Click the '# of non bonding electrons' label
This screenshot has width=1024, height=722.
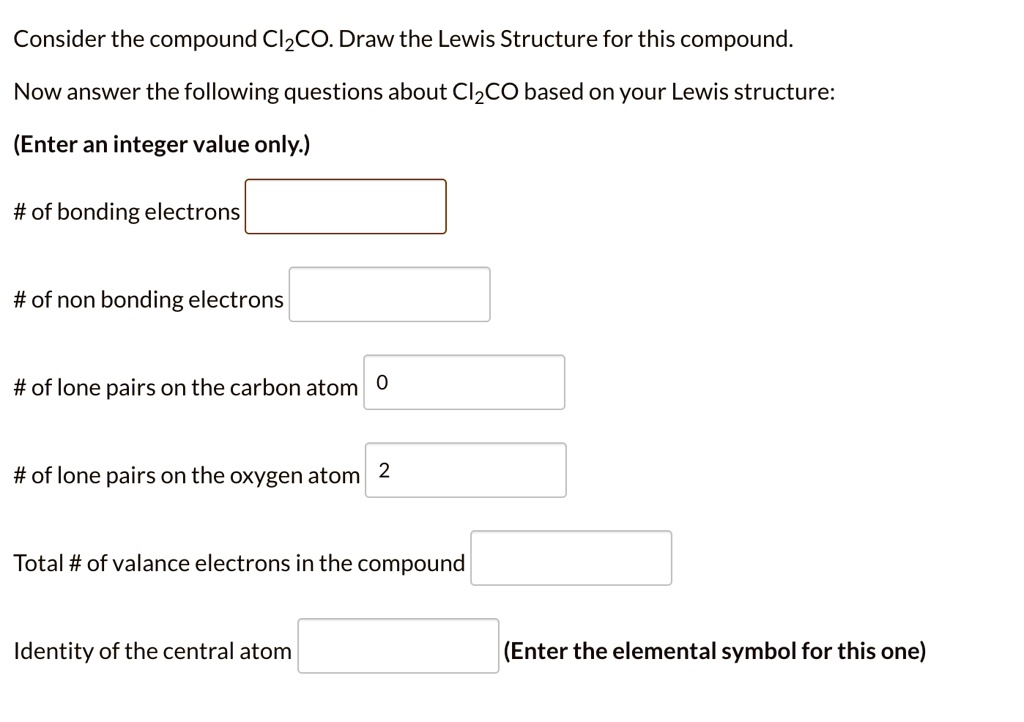pyautogui.click(x=147, y=298)
